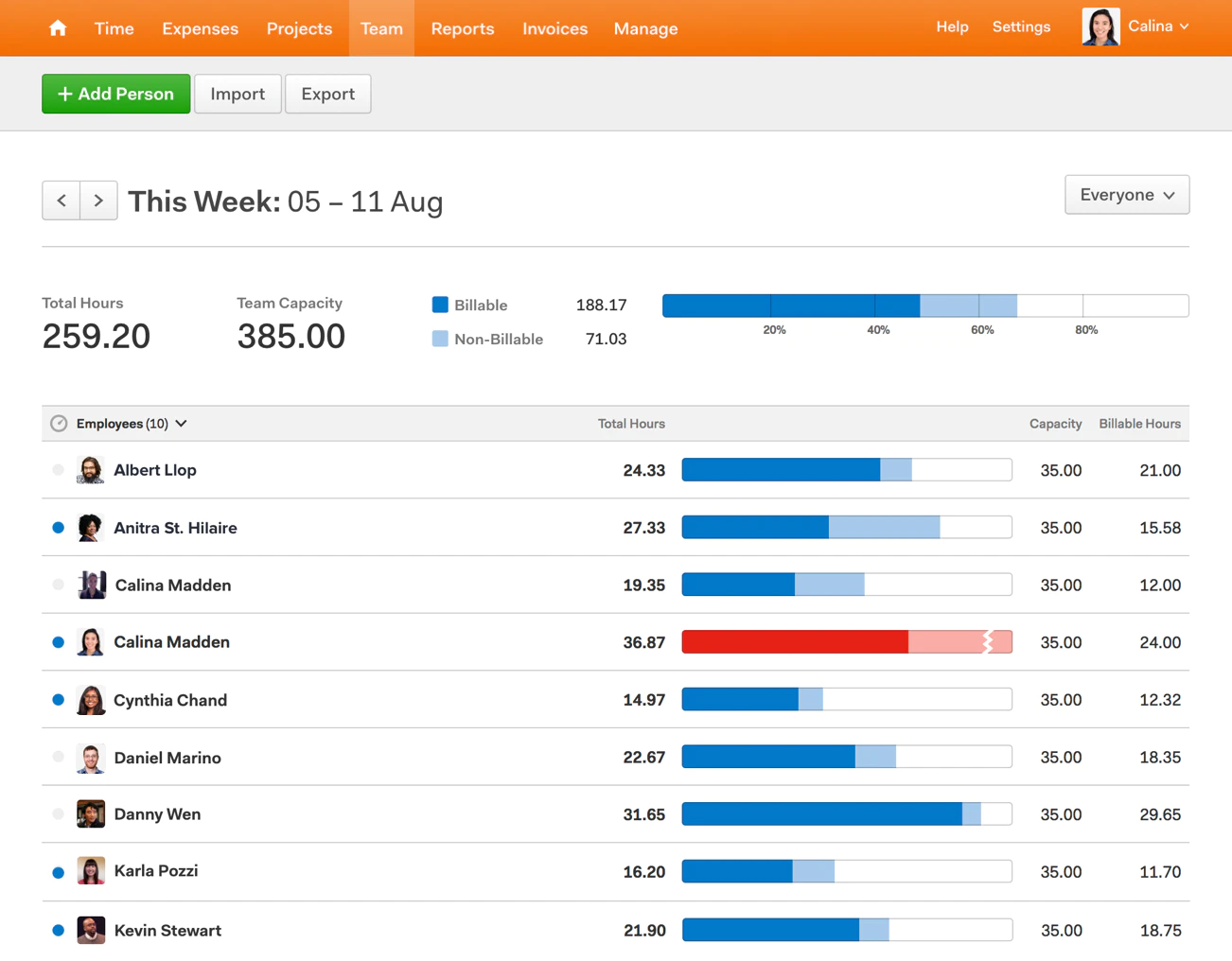1232x961 pixels.
Task: Click Danny Wen's profile picture
Action: (90, 813)
